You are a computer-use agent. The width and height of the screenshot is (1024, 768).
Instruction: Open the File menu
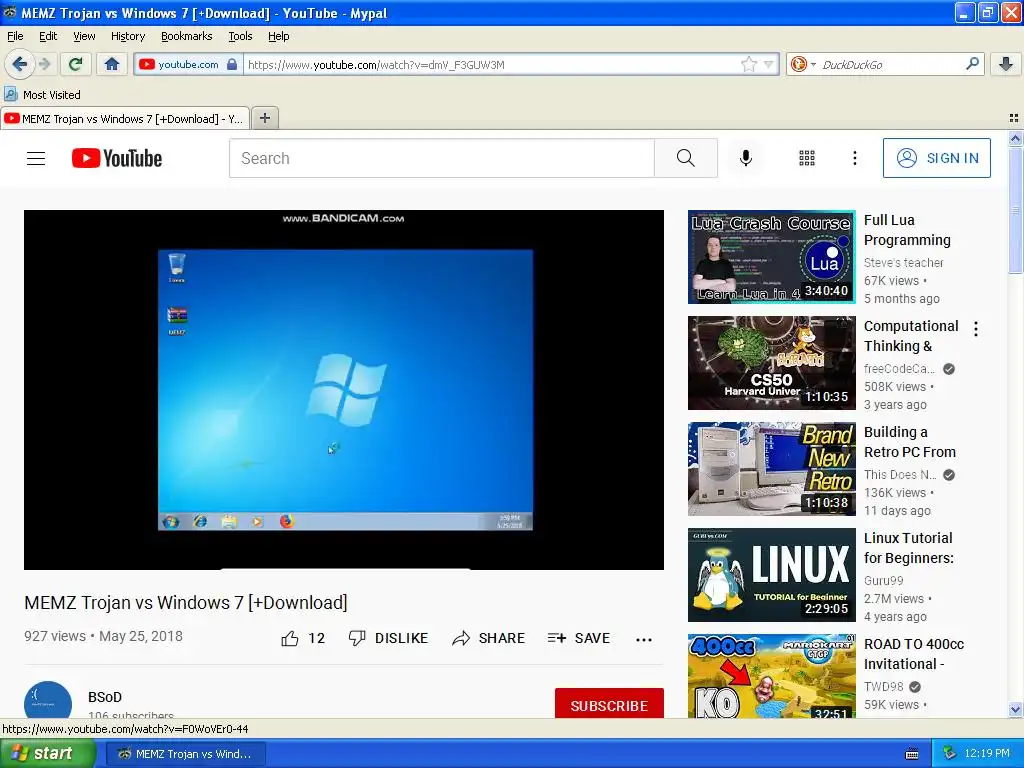[x=15, y=36]
